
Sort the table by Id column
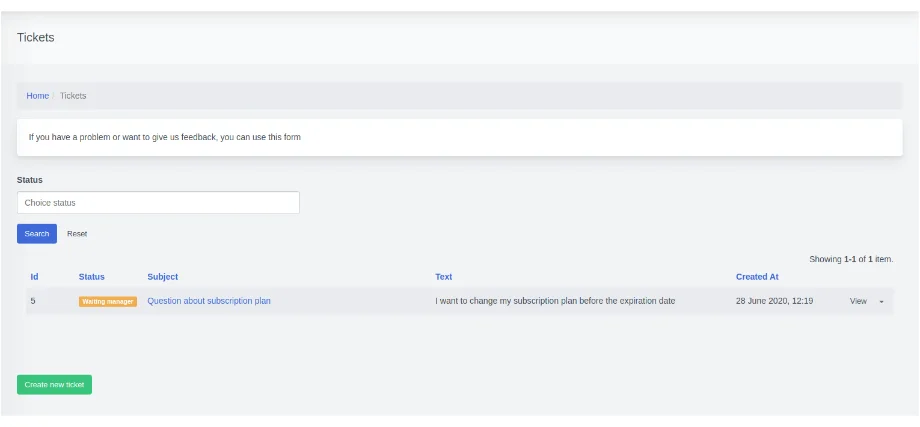click(34, 277)
